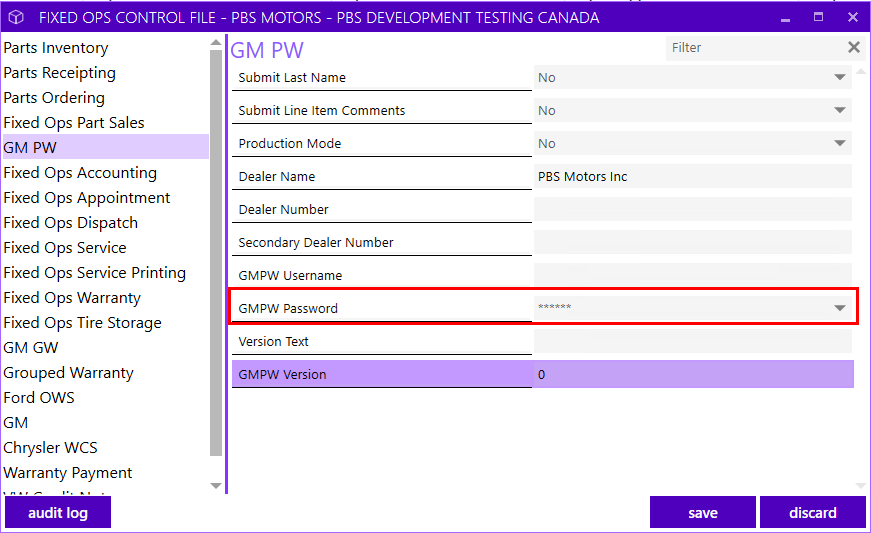Open the GMPW Password dropdown arrow

(840, 308)
